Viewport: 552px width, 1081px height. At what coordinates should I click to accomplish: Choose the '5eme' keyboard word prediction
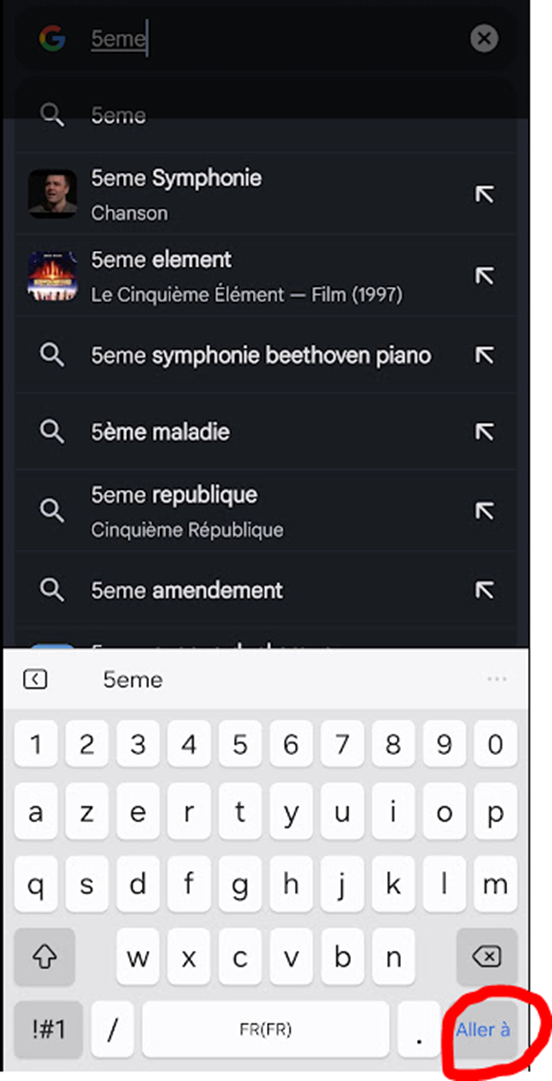(x=133, y=680)
